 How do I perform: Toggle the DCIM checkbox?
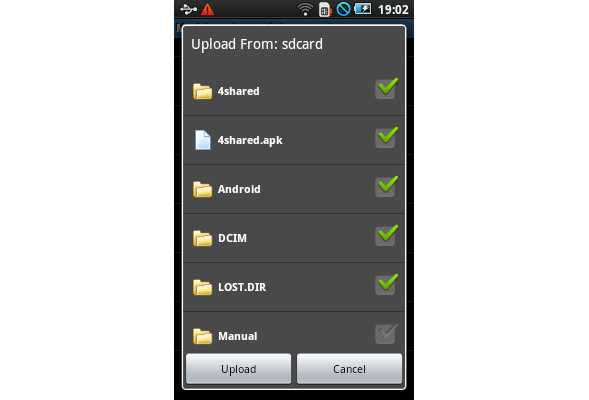pyautogui.click(x=386, y=235)
